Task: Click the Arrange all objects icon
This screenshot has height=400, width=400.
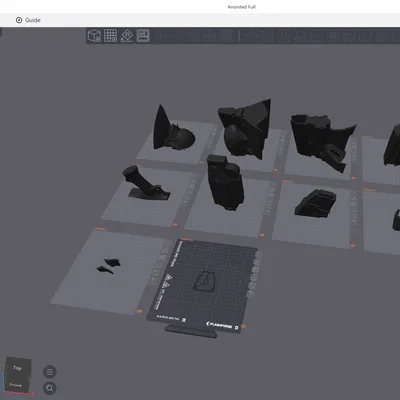Action: pyautogui.click(x=143, y=35)
